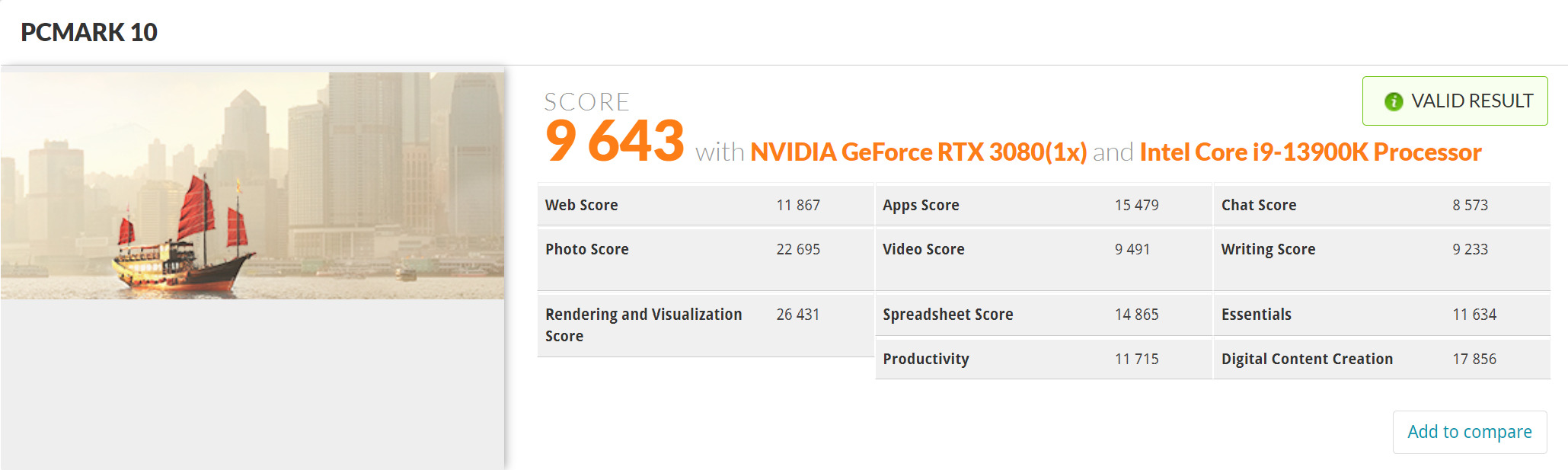This screenshot has width=1568, height=470.
Task: Select the Apps Score row
Action: click(x=1043, y=205)
